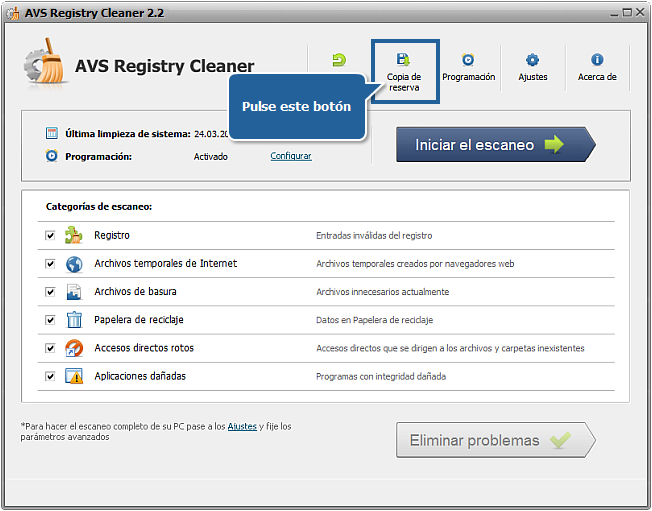Open the Programación scheduler toolbar button
652x511 pixels.
(469, 68)
